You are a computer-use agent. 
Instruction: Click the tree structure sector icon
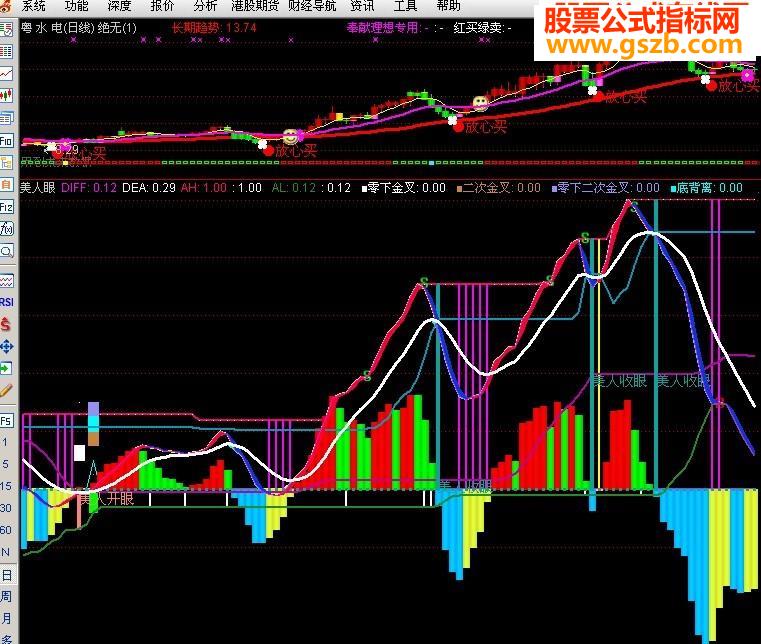6,163
